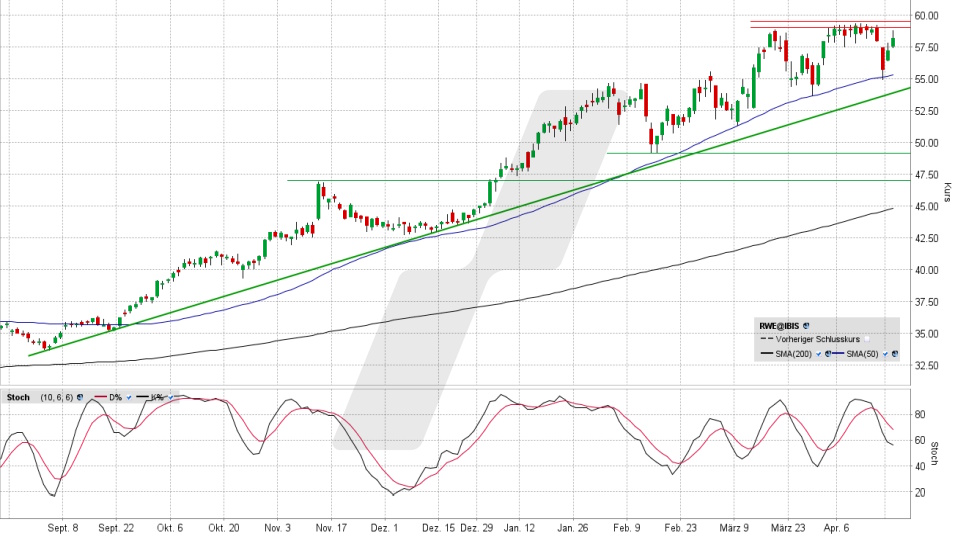The height and width of the screenshot is (540, 960).
Task: Click the RWE@IBIS legend title
Action: click(x=779, y=326)
